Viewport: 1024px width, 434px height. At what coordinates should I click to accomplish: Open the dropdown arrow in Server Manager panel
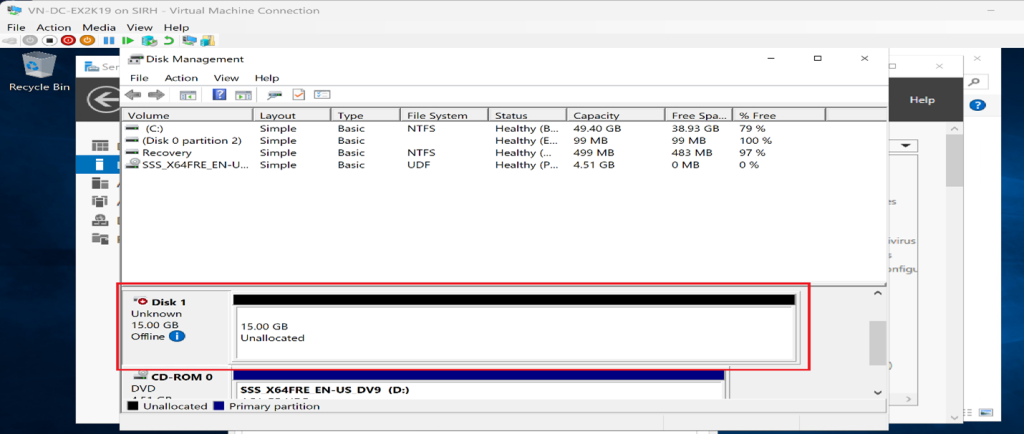[x=907, y=145]
